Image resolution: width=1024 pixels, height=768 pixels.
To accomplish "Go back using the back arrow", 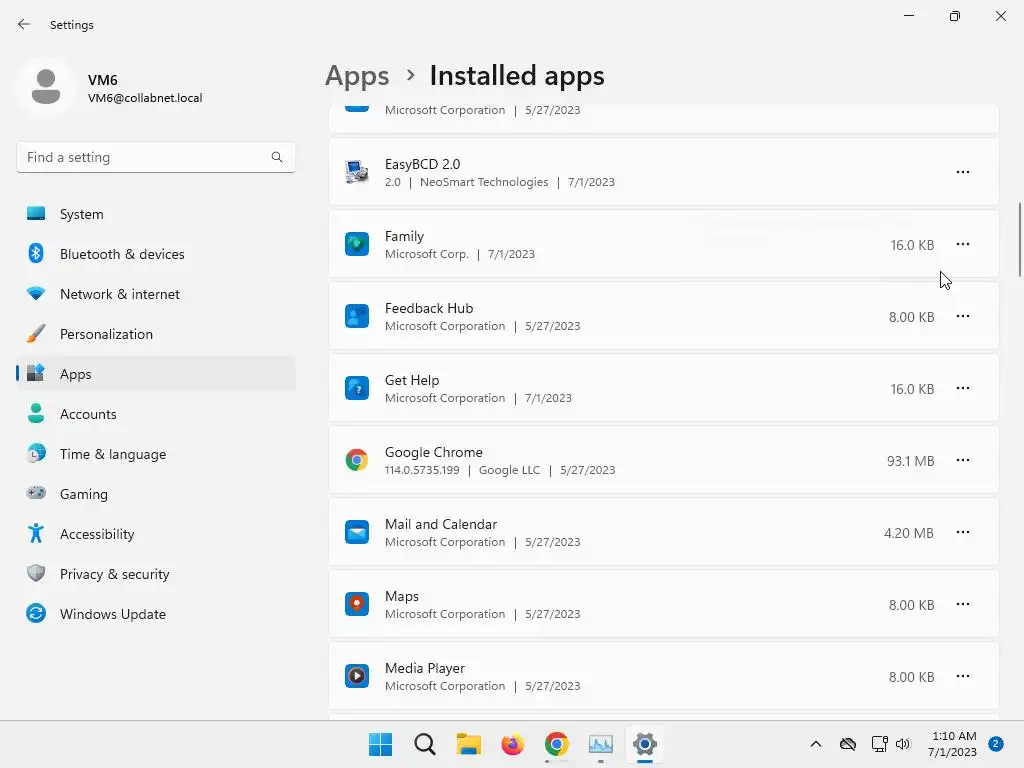I will click(x=24, y=24).
